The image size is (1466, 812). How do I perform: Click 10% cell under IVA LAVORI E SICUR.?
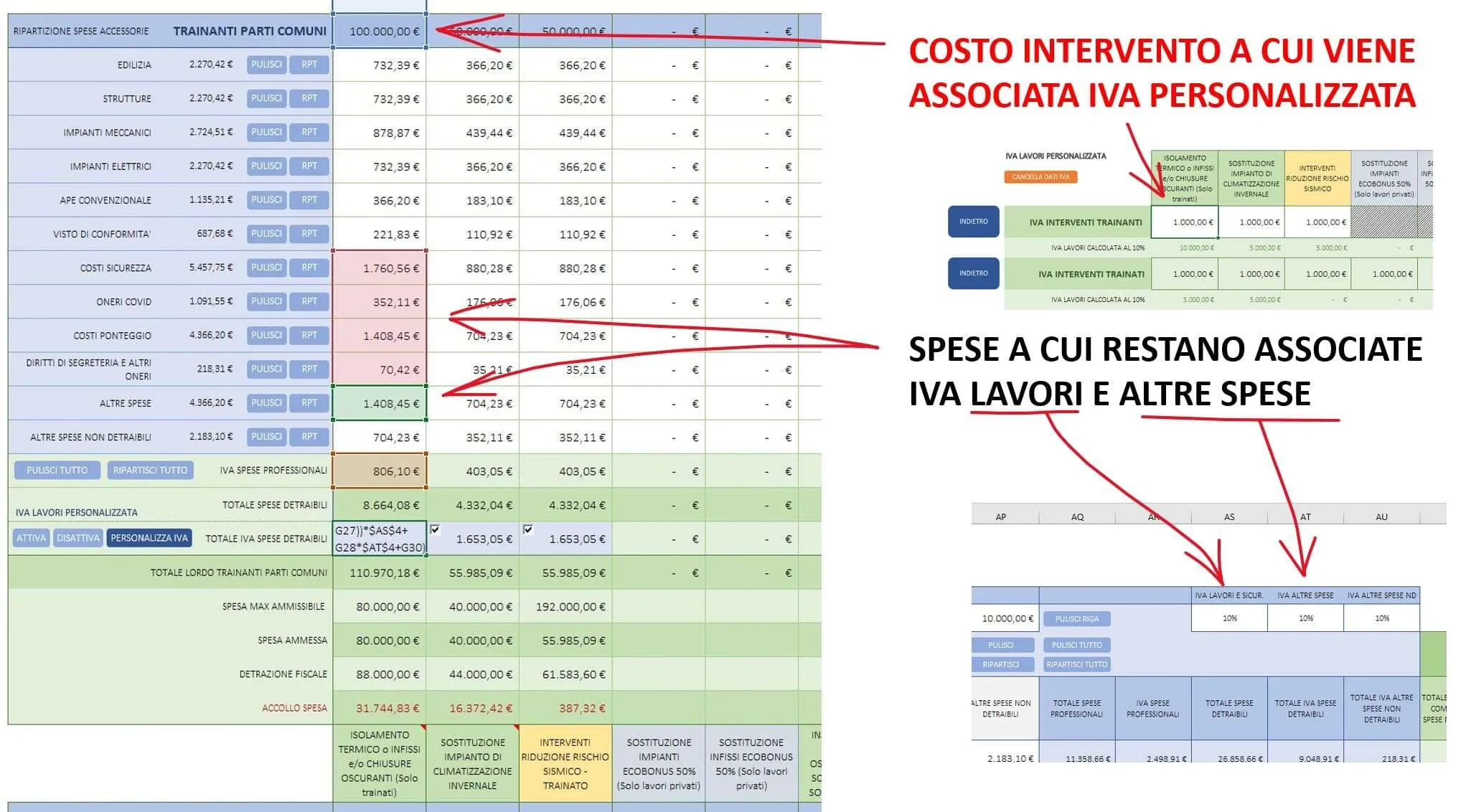(1229, 618)
